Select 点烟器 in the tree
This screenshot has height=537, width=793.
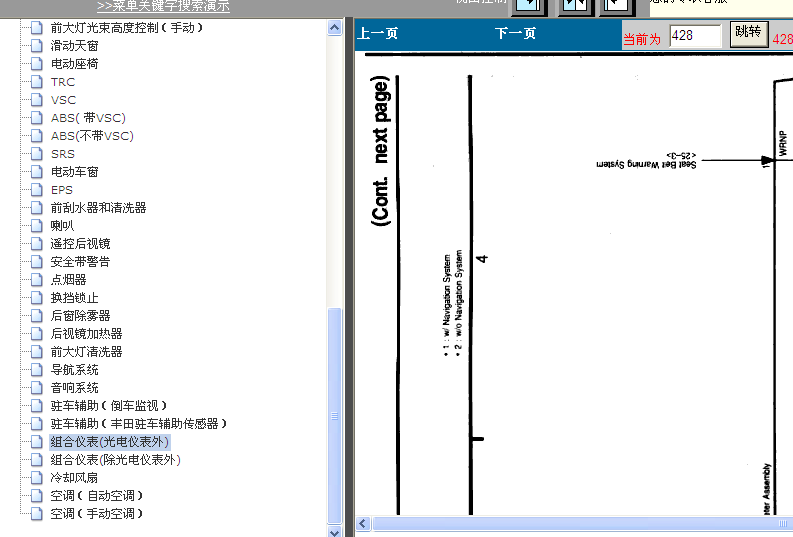click(x=68, y=280)
